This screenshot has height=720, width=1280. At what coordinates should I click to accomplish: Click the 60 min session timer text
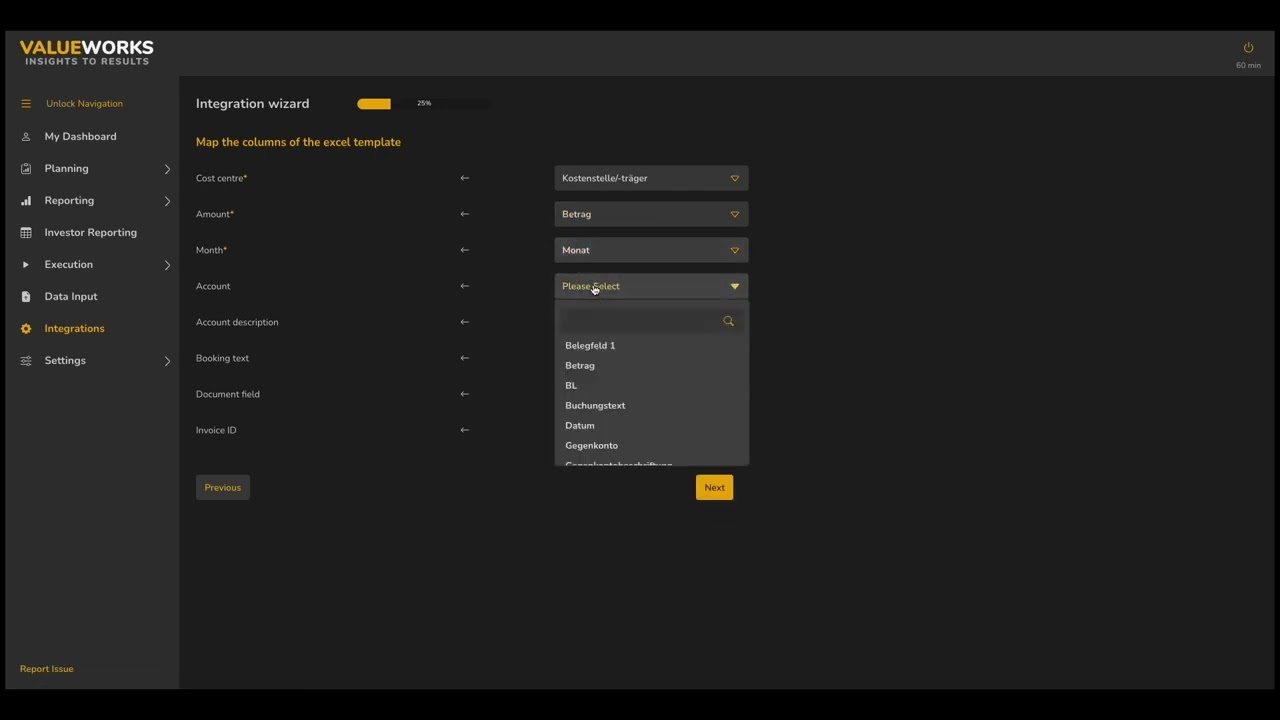[1248, 66]
